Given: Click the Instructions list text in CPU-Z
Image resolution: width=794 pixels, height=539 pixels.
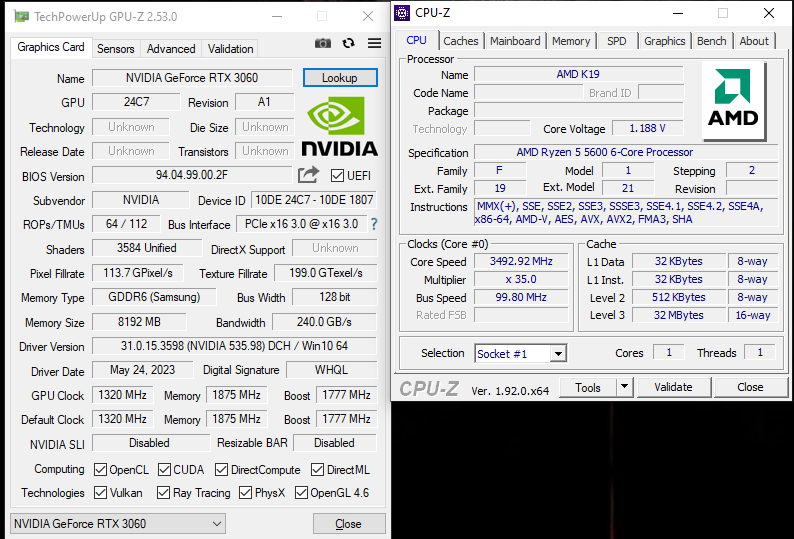Looking at the screenshot, I should coord(626,213).
